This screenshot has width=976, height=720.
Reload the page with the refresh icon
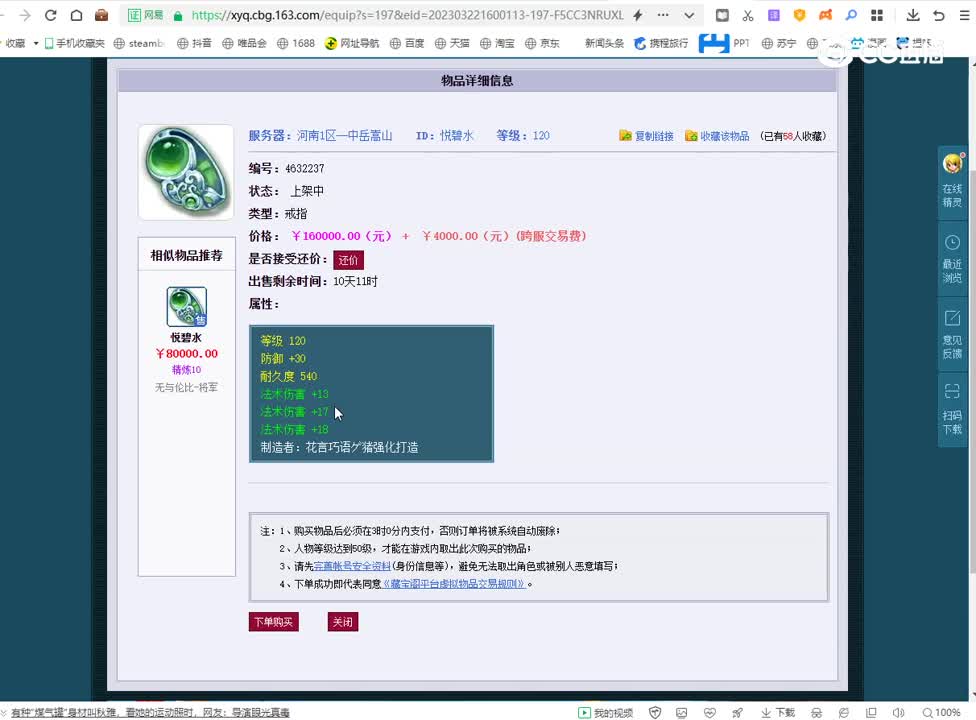point(50,15)
